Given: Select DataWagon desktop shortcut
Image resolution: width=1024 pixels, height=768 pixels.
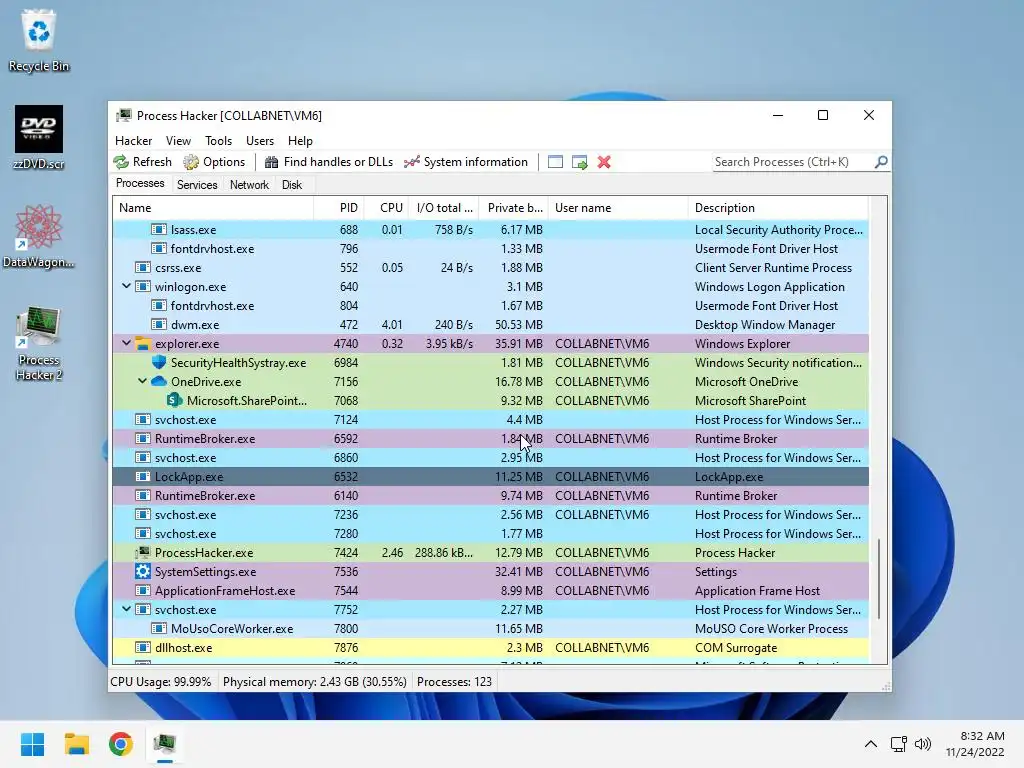Looking at the screenshot, I should tap(39, 236).
